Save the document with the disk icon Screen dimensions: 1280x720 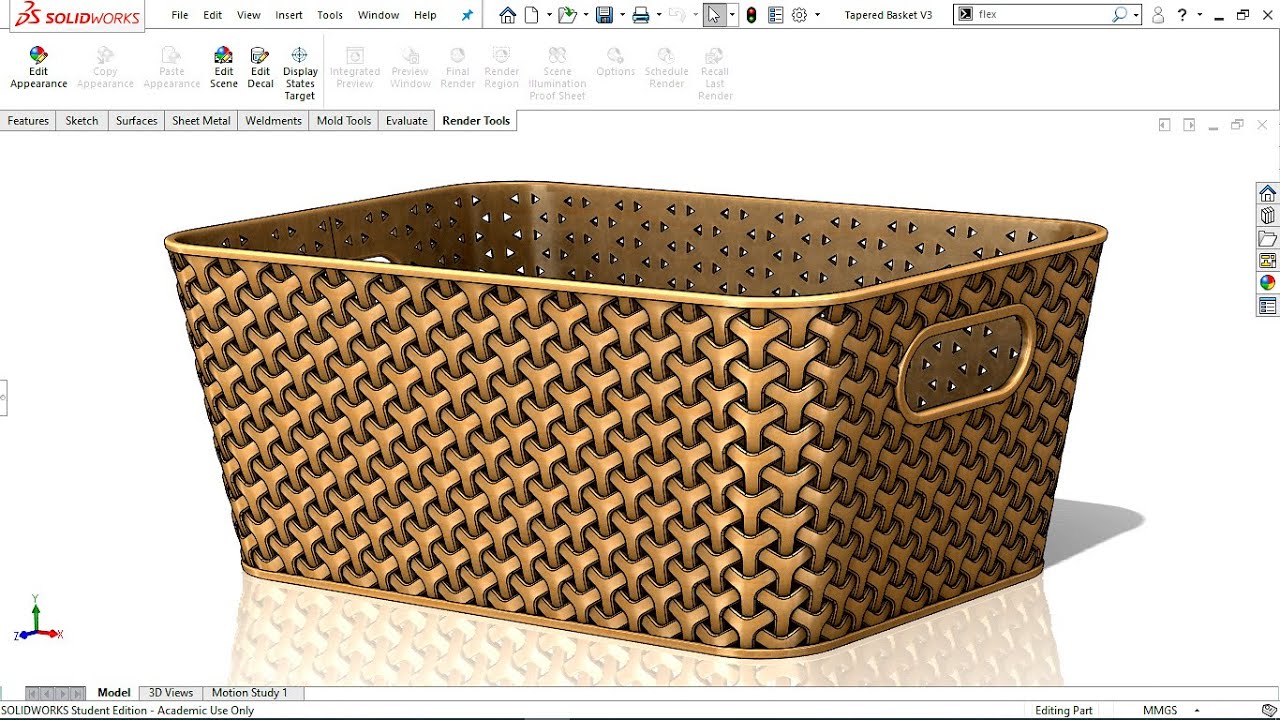604,15
